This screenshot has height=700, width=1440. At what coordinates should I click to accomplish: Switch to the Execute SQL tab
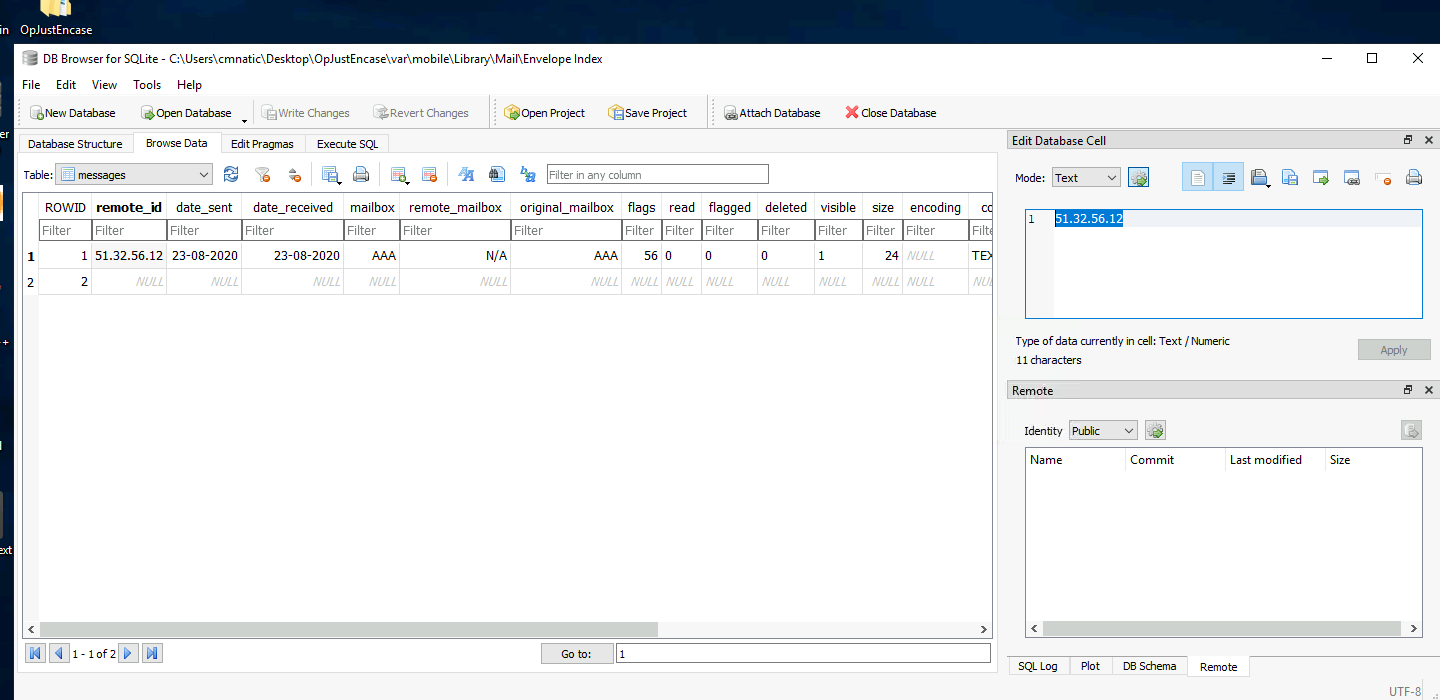click(x=347, y=144)
